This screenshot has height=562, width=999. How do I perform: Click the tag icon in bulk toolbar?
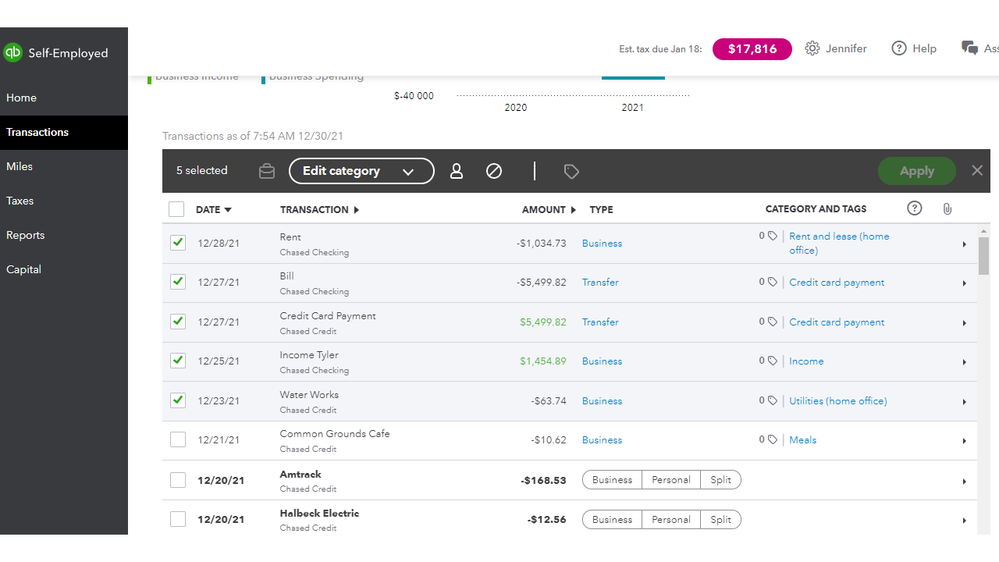[x=571, y=171]
